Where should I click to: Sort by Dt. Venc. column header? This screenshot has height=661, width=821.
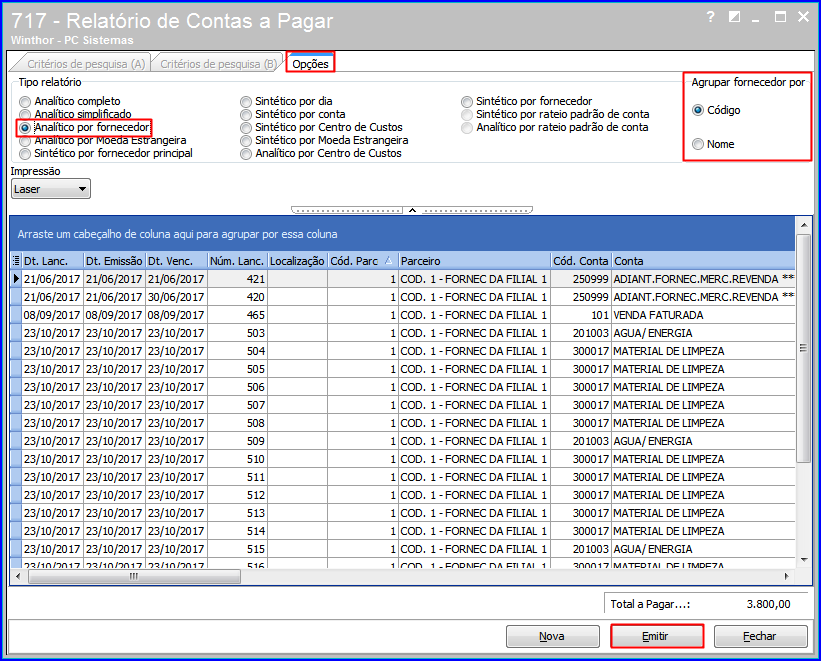(176, 260)
